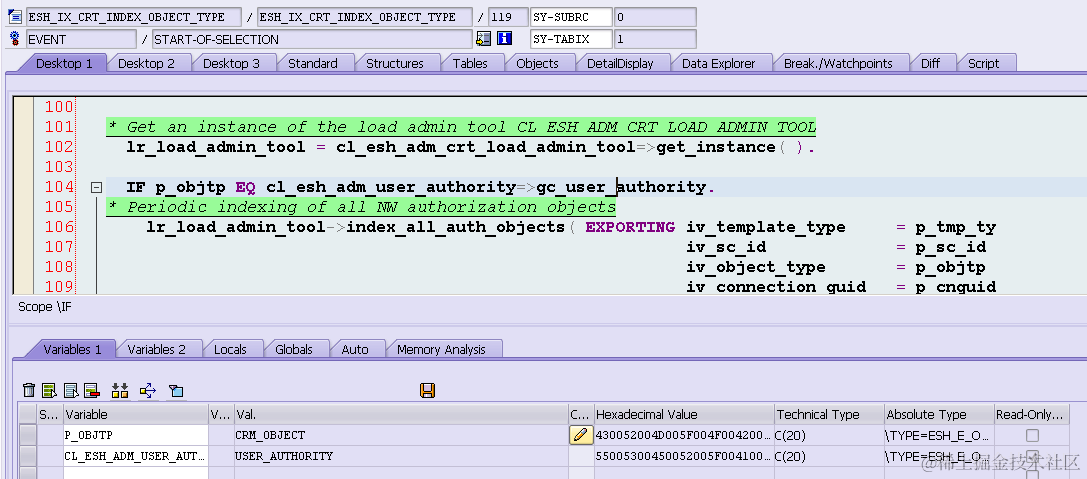The width and height of the screenshot is (1087, 479).
Task: Open the Desktop 2 tab
Action: pyautogui.click(x=146, y=63)
